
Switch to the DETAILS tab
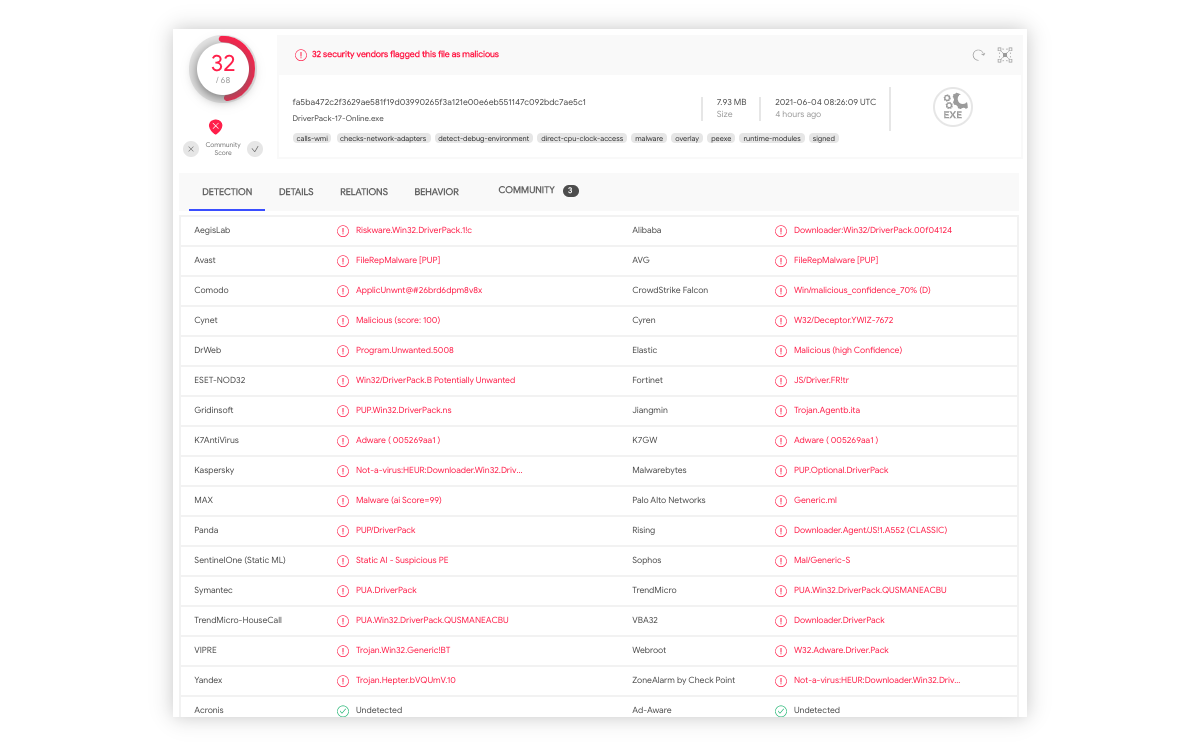[296, 191]
